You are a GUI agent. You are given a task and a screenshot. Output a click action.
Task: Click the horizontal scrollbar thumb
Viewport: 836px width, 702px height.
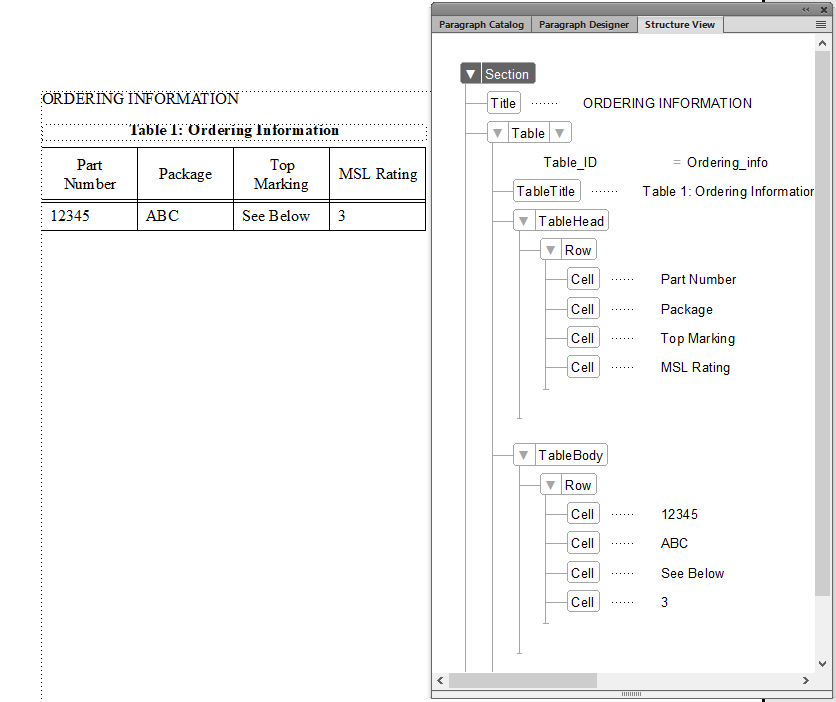[523, 681]
